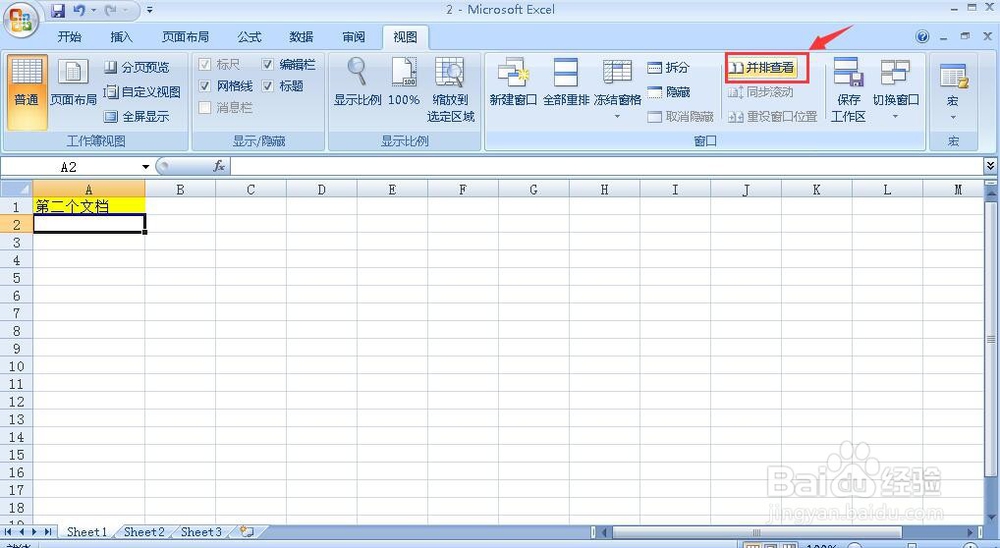Screen dimensions: 1000x548
Task: Click the Redo icon in quick access toolbar
Action: click(x=110, y=10)
